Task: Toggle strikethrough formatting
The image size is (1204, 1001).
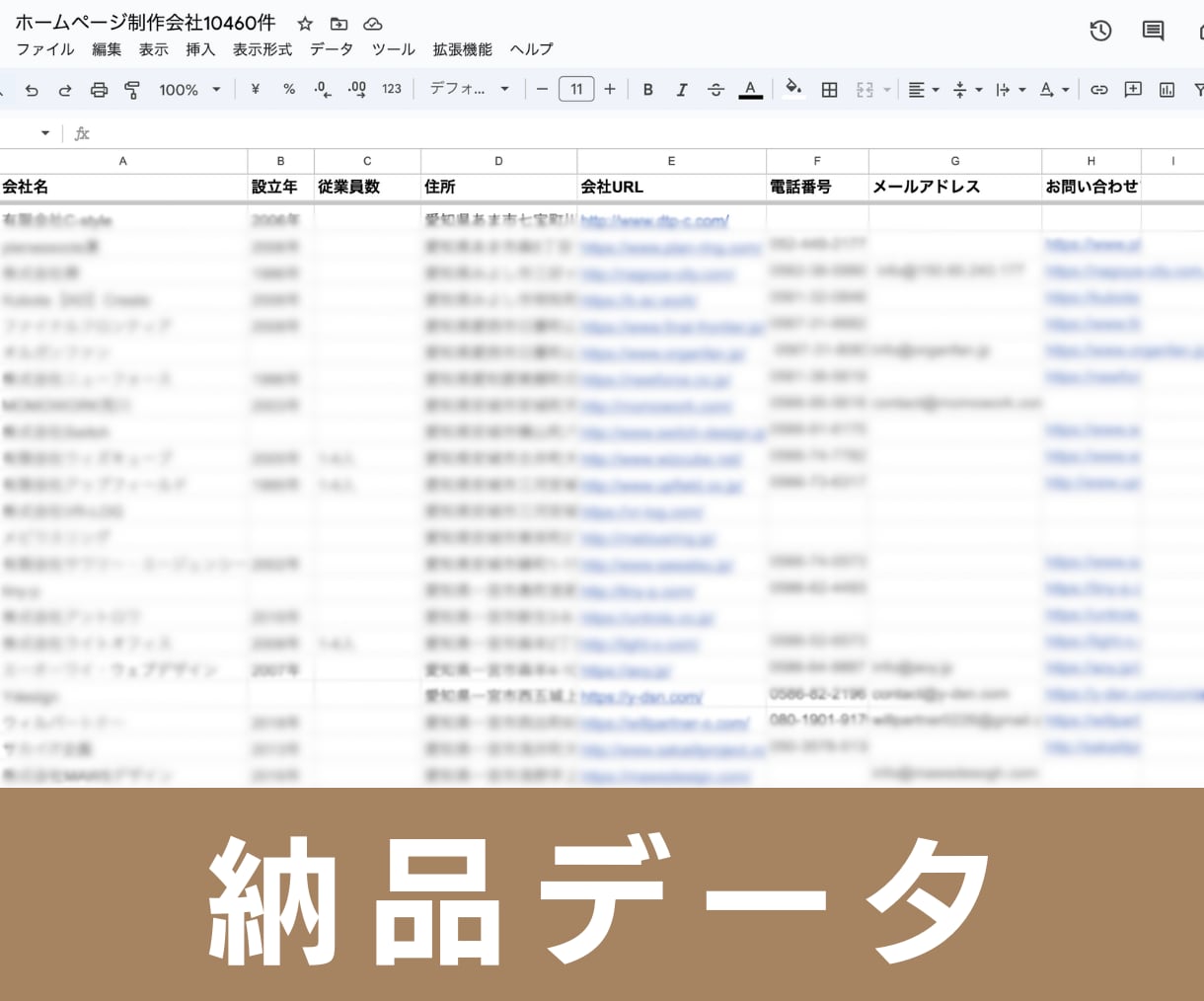Action: 716,90
